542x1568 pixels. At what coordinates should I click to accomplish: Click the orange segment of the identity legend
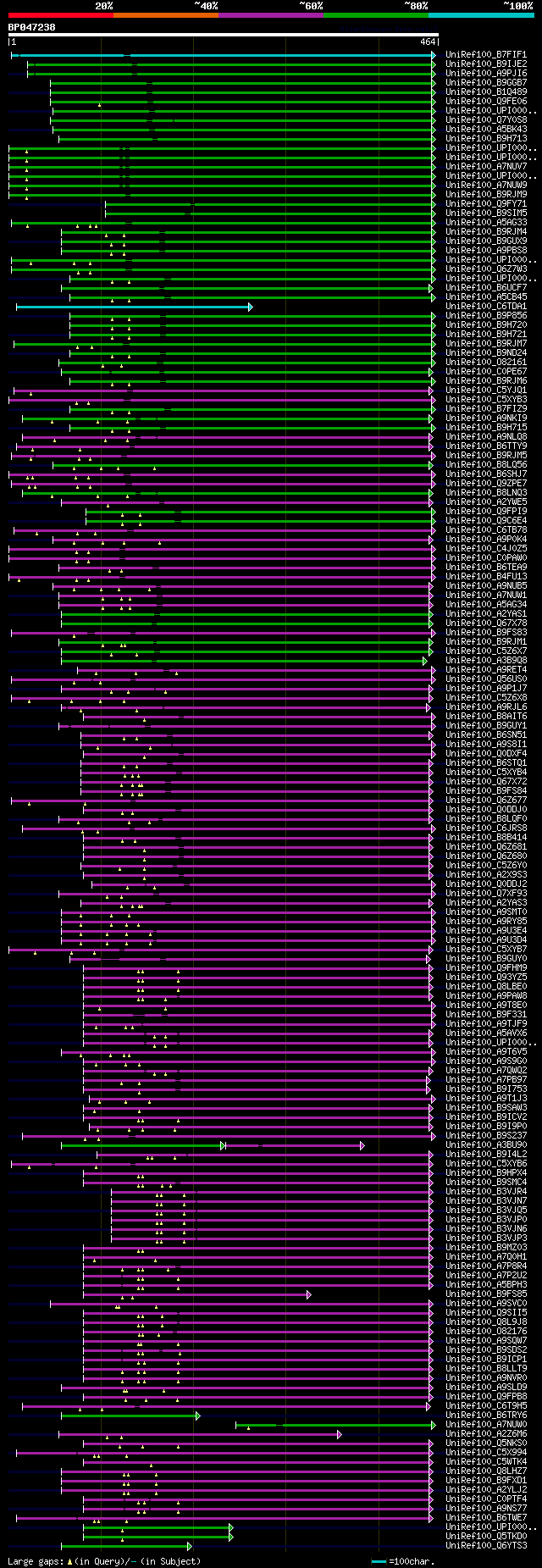point(165,14)
